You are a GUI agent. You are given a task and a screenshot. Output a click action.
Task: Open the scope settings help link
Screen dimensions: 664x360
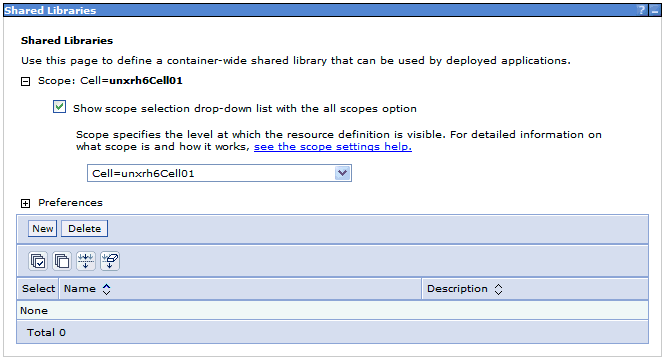pos(333,147)
